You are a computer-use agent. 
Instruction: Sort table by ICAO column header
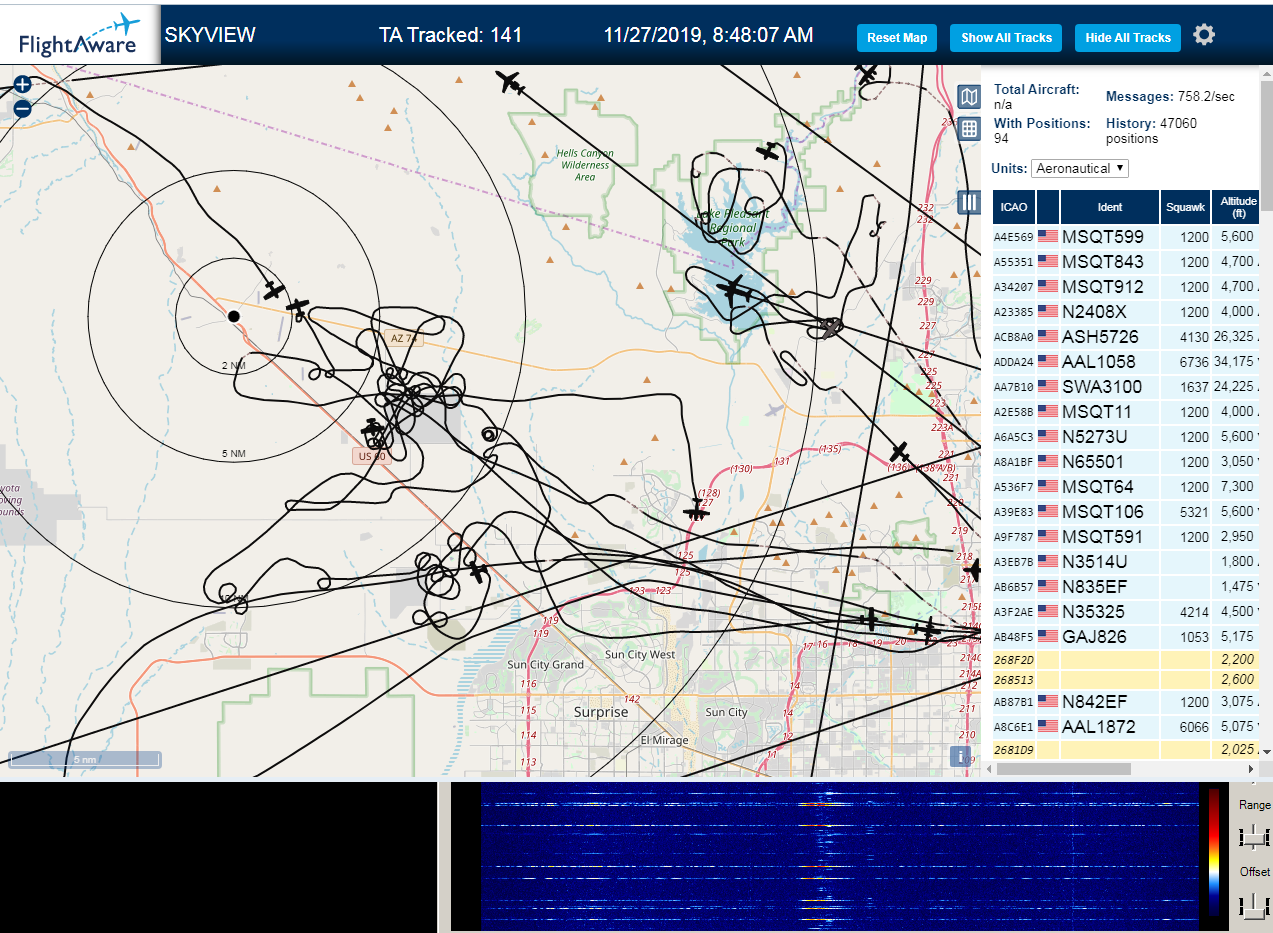(1013, 207)
